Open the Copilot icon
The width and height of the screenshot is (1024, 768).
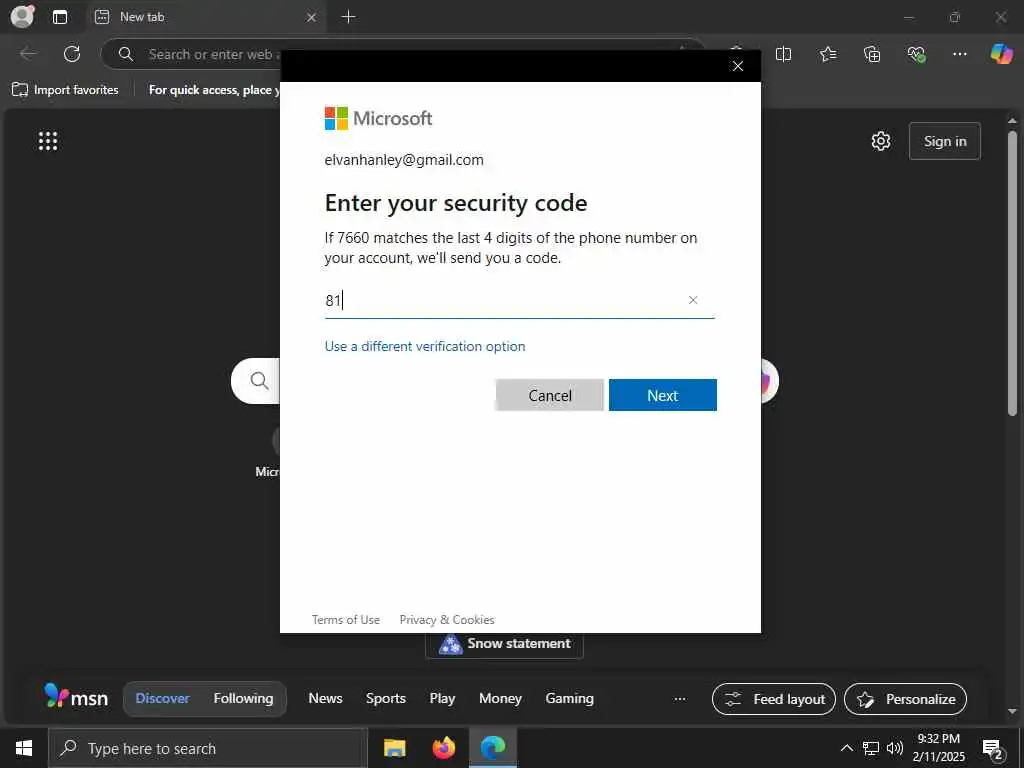pos(1001,54)
